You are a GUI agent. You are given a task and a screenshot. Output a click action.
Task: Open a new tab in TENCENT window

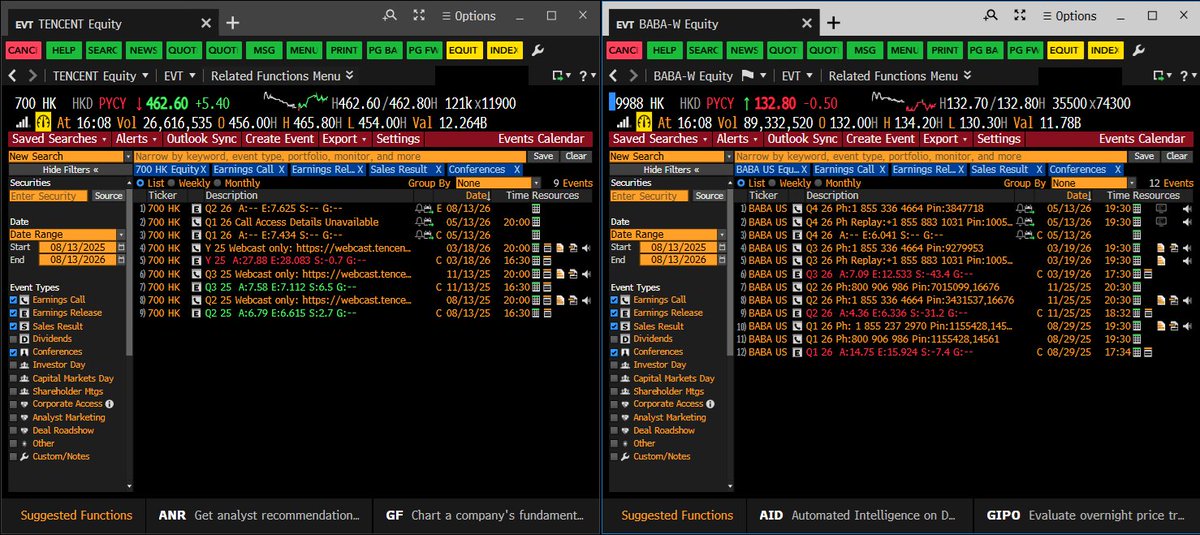pyautogui.click(x=233, y=22)
